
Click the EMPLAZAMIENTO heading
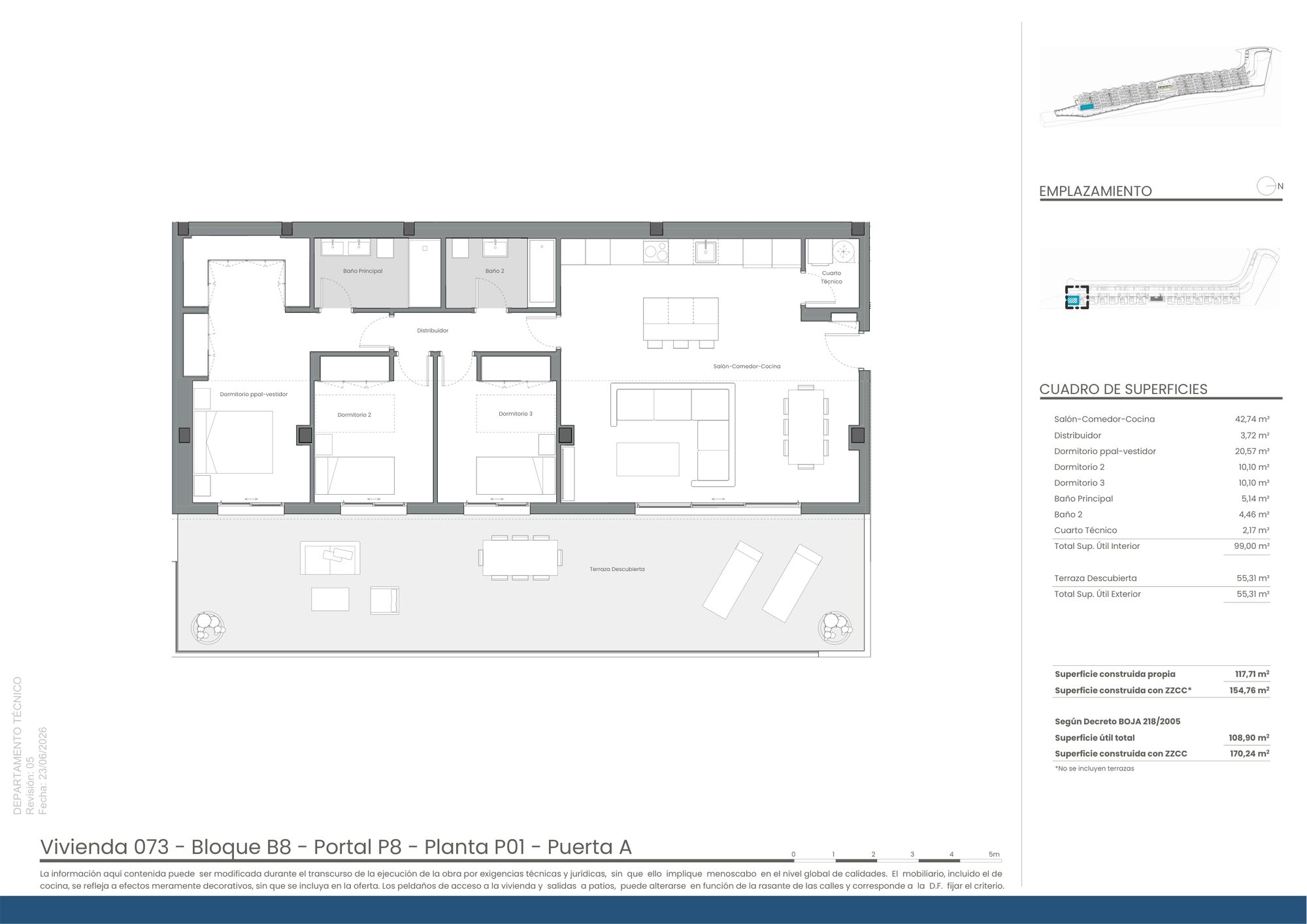coord(1095,191)
